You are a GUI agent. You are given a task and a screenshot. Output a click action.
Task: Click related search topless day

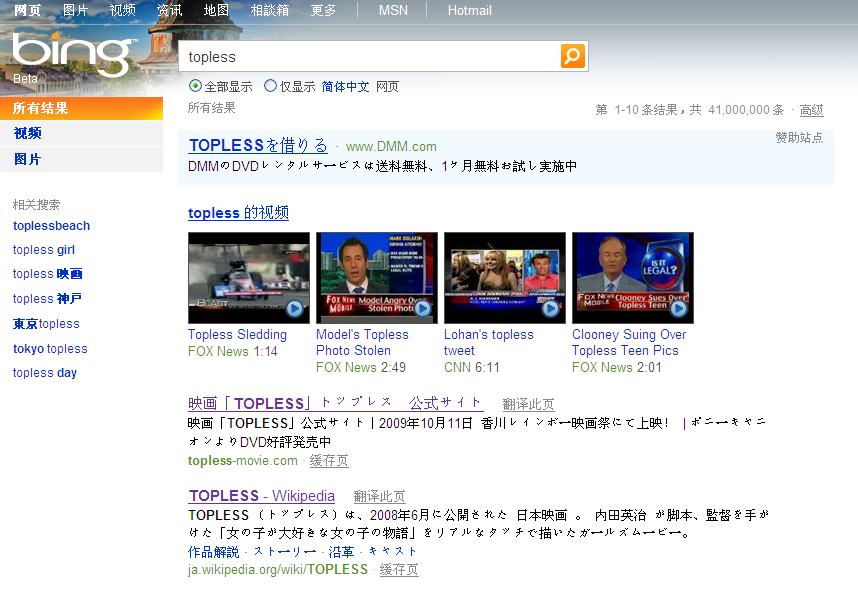pyautogui.click(x=45, y=373)
